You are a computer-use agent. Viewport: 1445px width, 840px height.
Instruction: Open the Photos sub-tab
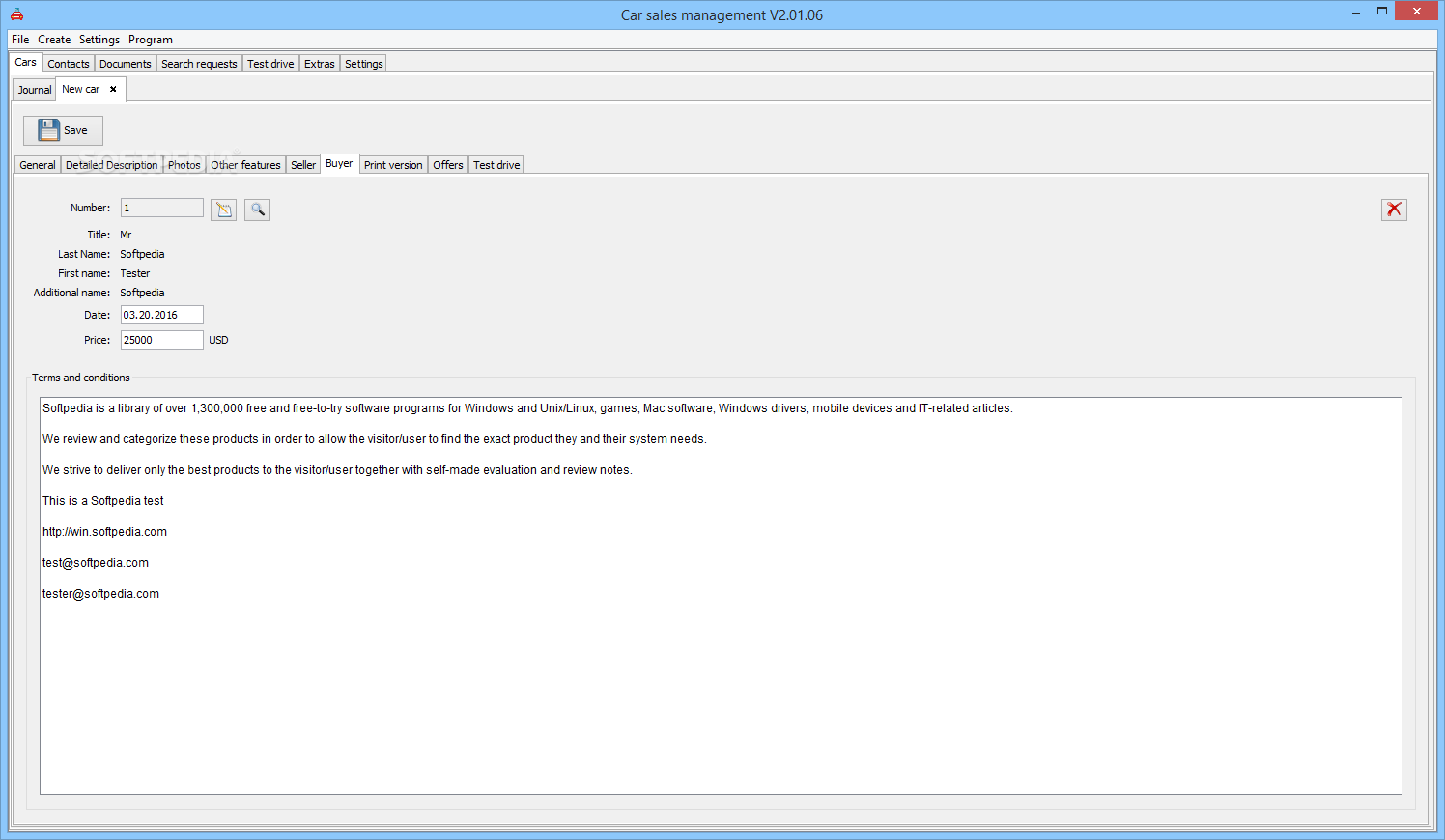tap(184, 165)
